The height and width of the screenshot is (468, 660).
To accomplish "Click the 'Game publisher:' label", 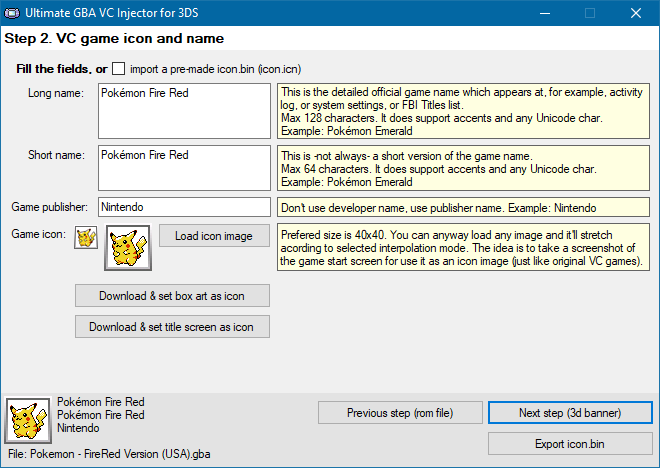I will (x=50, y=207).
